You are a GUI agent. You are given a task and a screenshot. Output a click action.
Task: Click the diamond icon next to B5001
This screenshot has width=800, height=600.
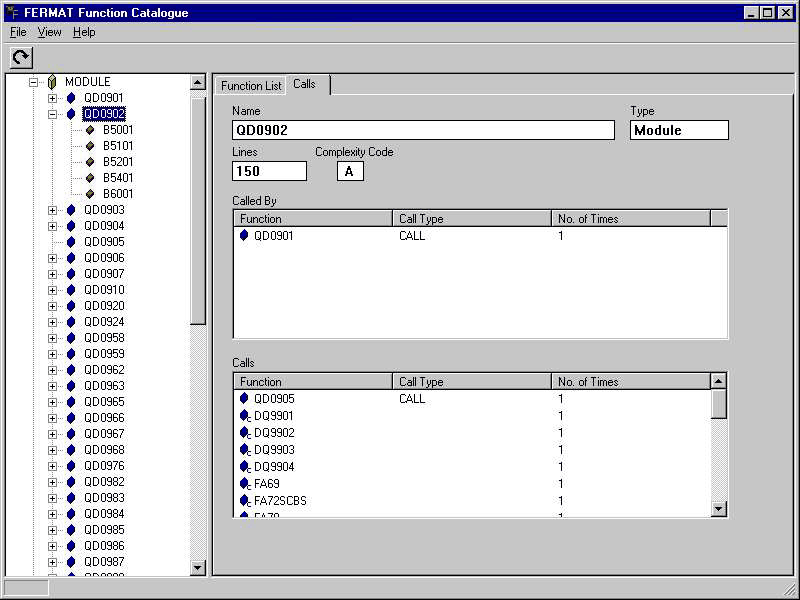click(90, 130)
